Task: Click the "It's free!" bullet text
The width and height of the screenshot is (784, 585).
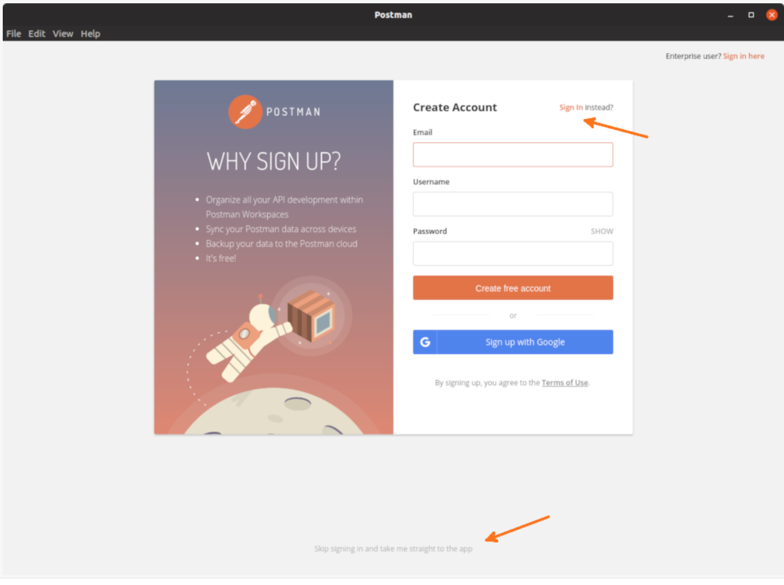Action: click(x=221, y=258)
